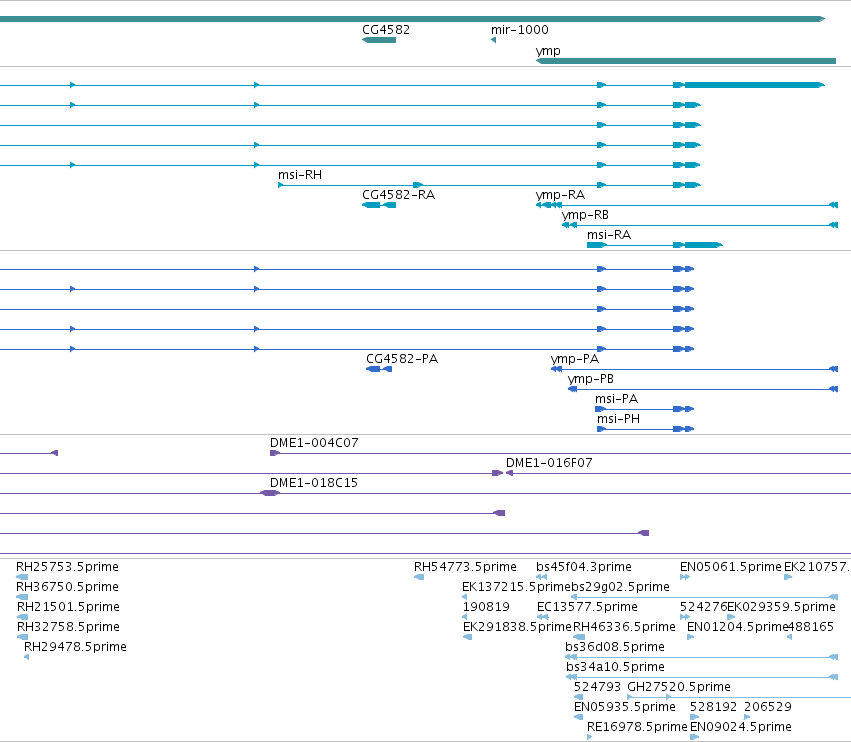This screenshot has height=742, width=851.
Task: Select EST EN09024.5prime
Action: coord(741,727)
